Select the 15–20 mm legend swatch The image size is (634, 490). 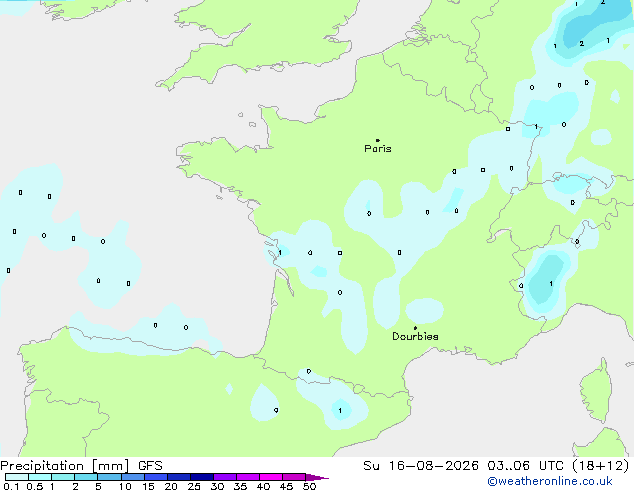click(156, 477)
